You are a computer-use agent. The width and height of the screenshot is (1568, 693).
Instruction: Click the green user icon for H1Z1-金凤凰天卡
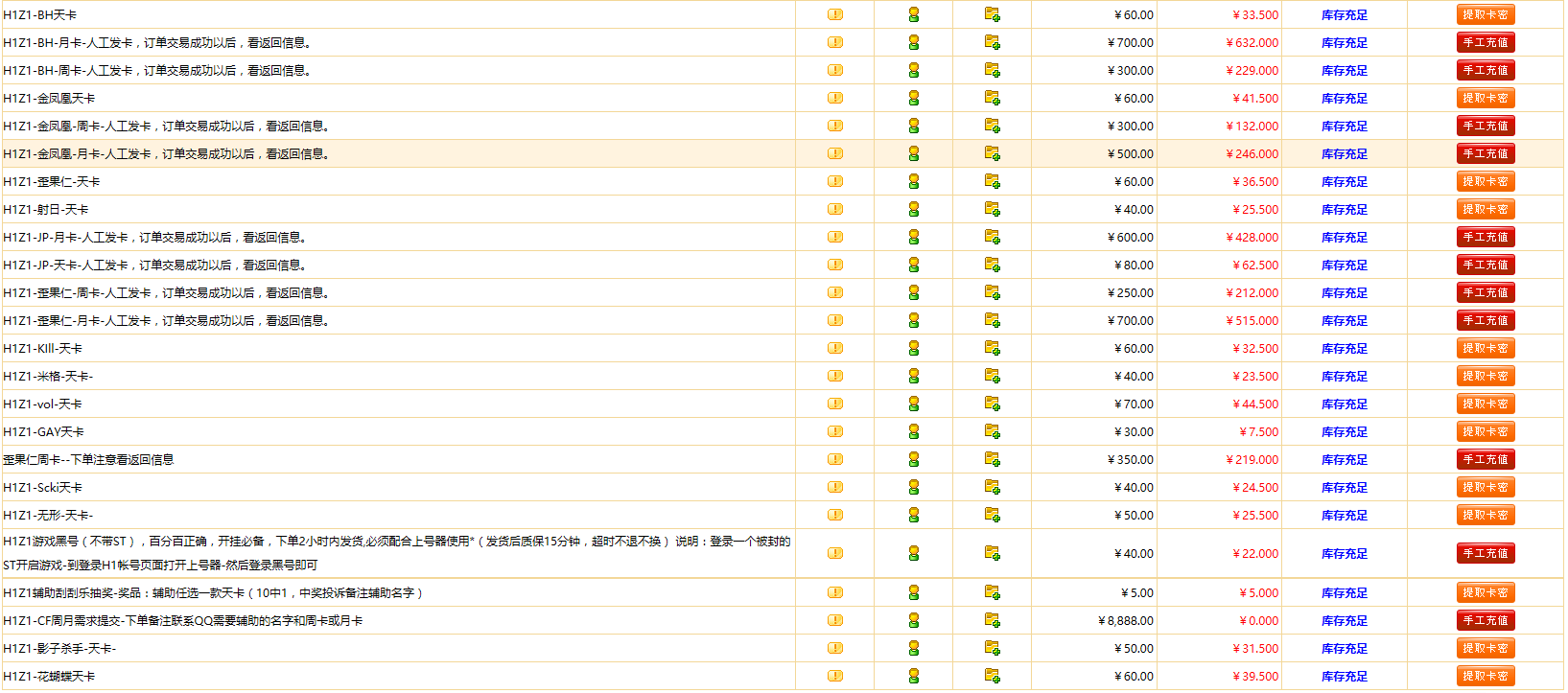pos(914,98)
